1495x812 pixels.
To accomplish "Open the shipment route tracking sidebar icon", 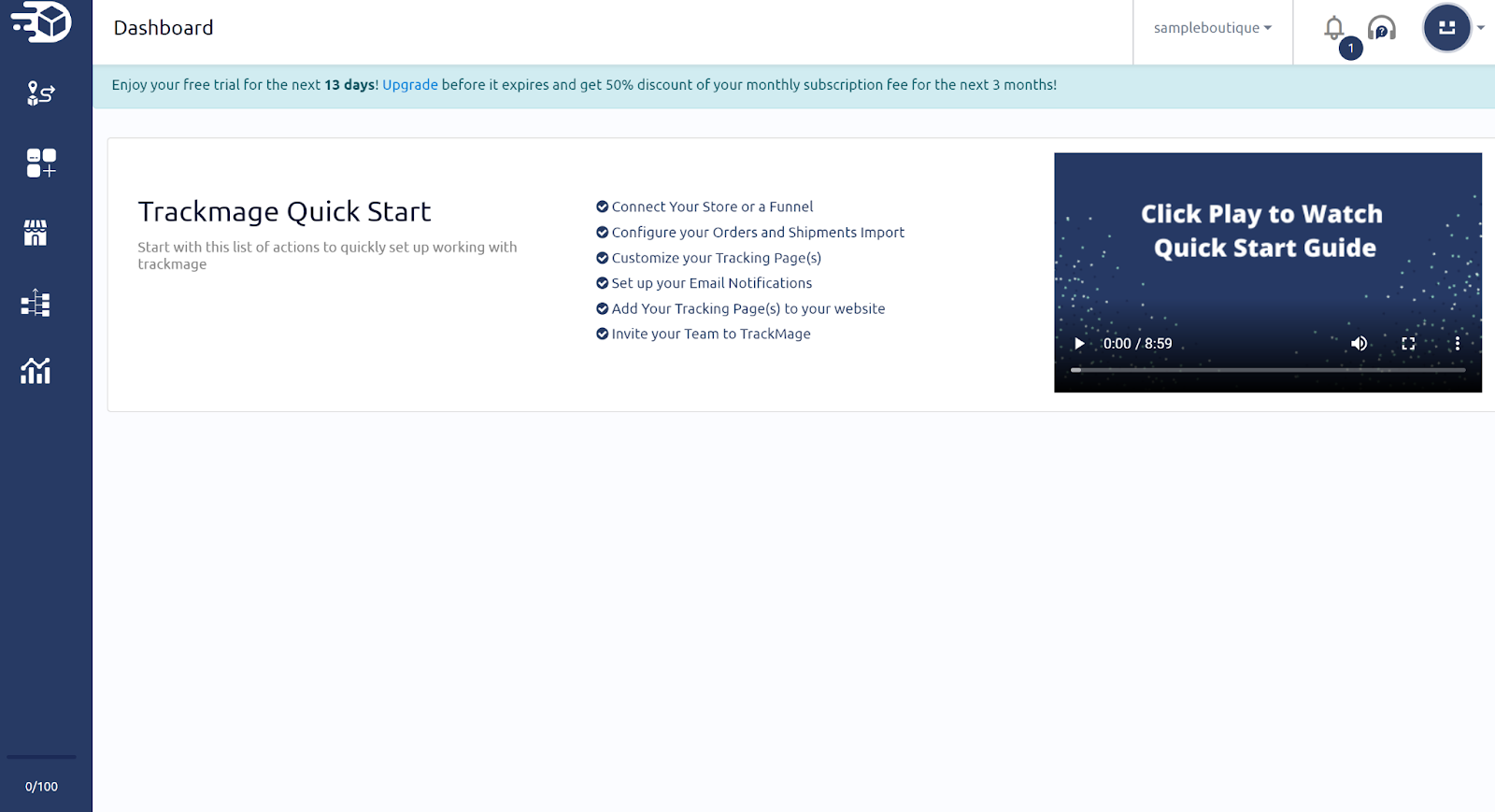I will click(41, 93).
